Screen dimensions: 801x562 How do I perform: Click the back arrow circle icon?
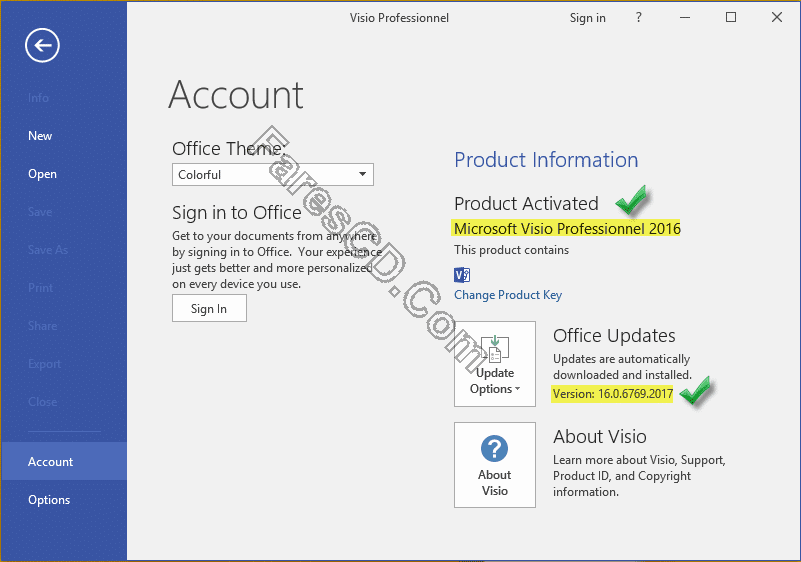tap(42, 45)
